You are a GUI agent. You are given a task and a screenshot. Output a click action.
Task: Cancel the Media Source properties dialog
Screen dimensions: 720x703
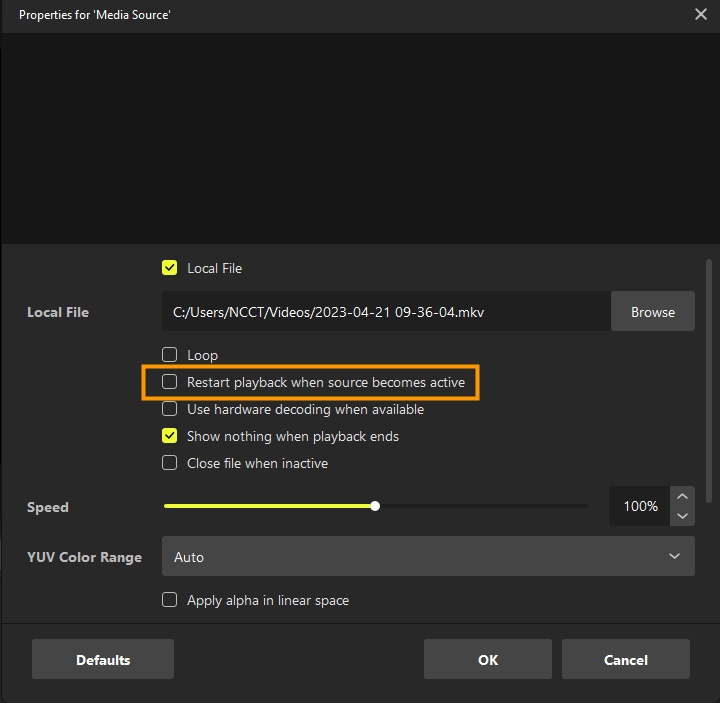625,660
